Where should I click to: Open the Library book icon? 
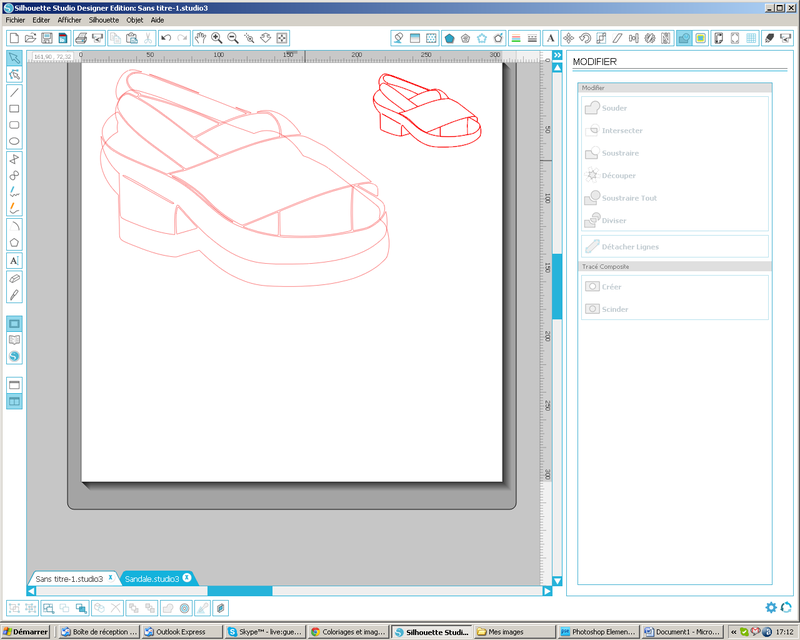14,340
